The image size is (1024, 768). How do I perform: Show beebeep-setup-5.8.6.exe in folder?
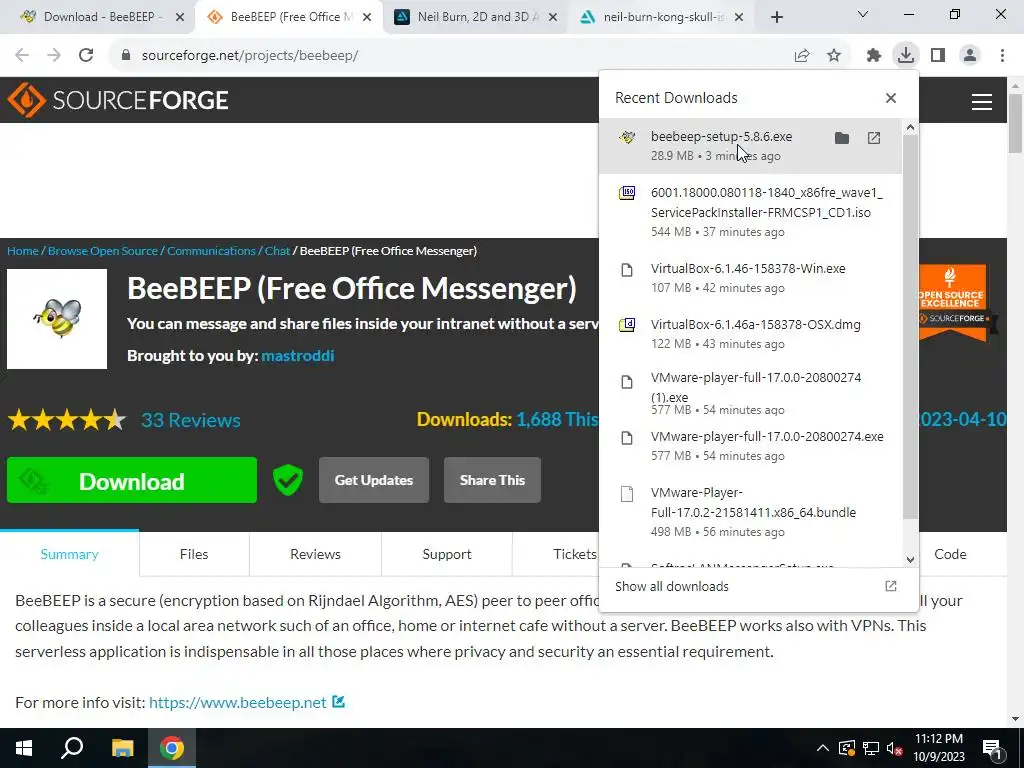(x=842, y=138)
